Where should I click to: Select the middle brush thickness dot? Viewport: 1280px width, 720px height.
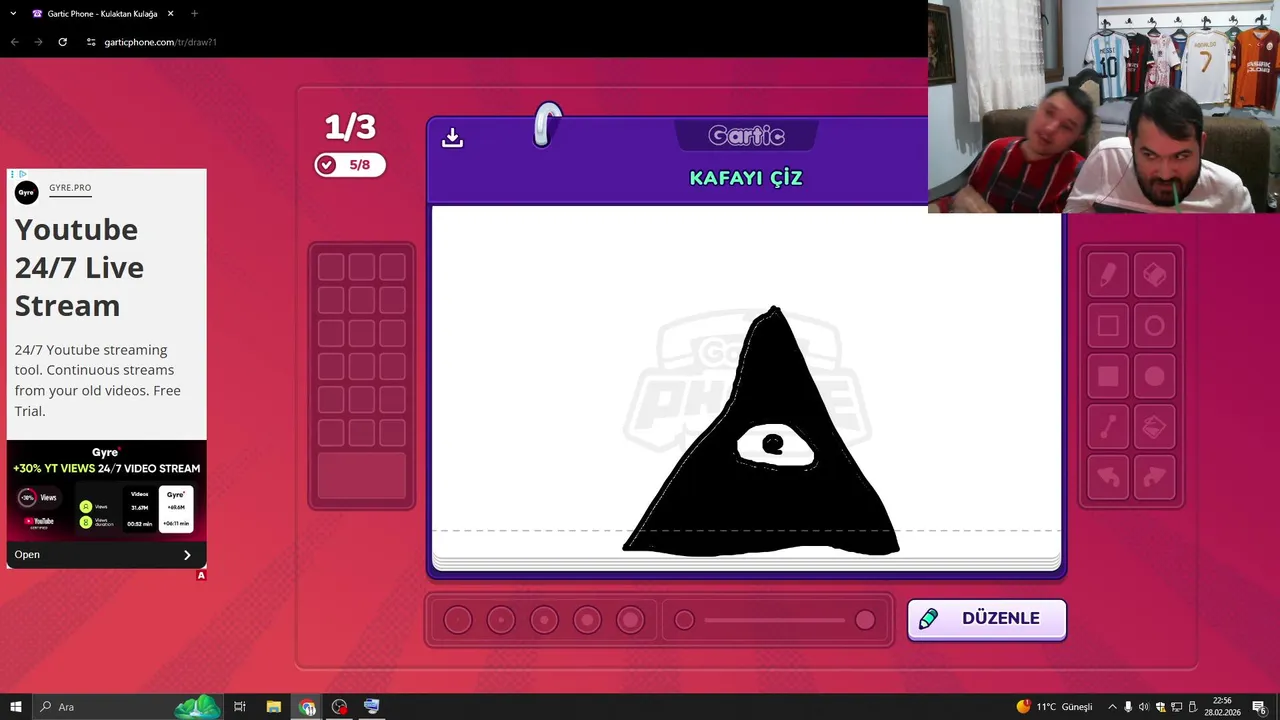coord(544,620)
